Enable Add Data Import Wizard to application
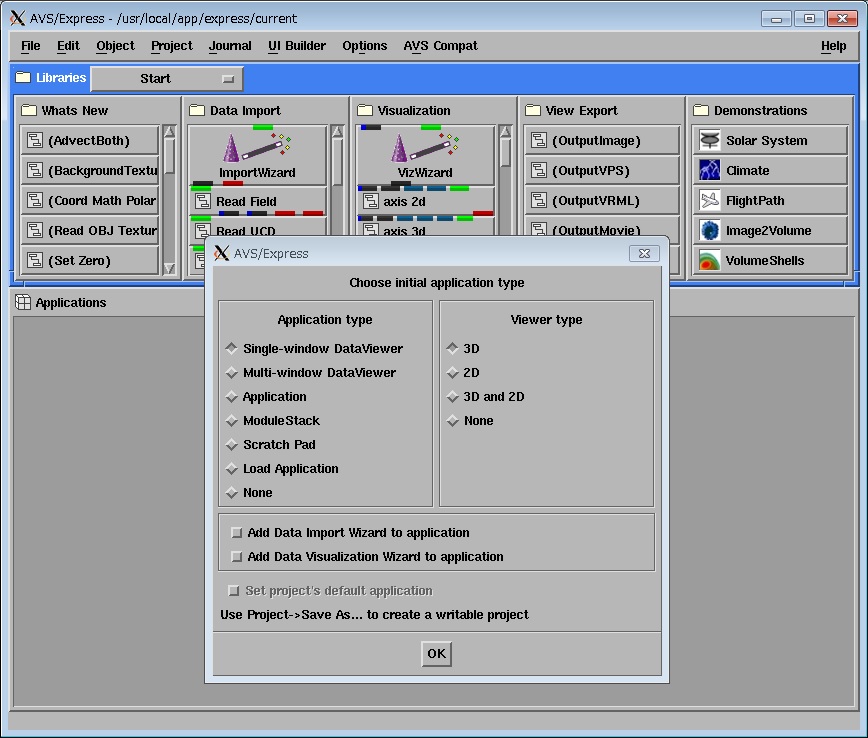Screen dimensions: 868x738 (x=237, y=533)
